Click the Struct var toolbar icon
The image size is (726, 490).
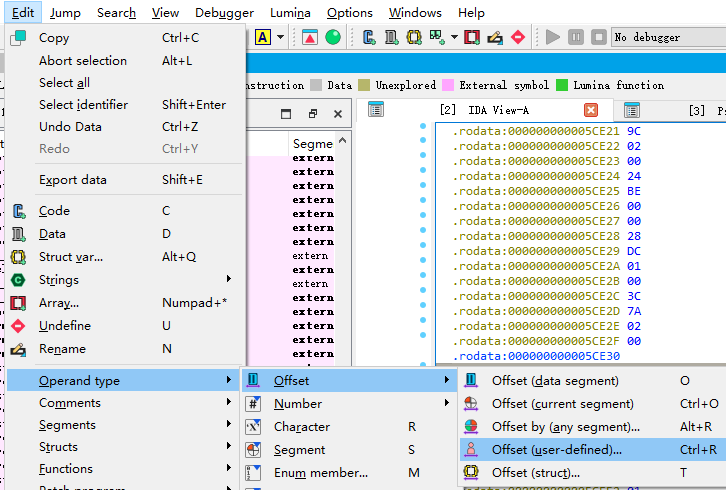click(414, 37)
